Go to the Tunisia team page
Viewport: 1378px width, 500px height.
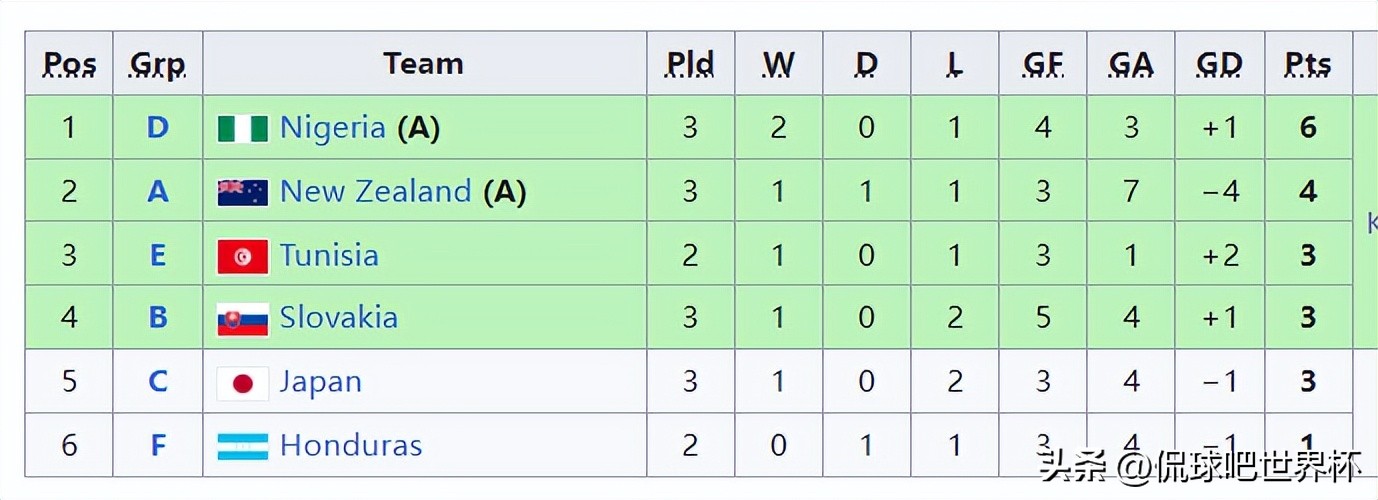329,256
